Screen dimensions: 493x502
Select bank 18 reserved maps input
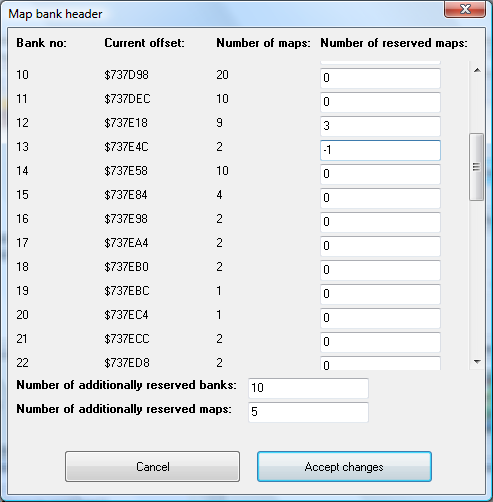pos(380,270)
